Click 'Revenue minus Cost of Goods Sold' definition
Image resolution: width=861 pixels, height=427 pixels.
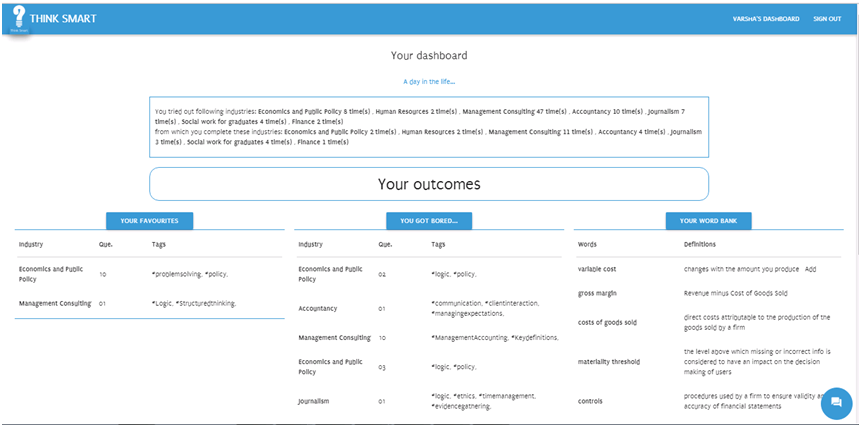[x=735, y=294]
